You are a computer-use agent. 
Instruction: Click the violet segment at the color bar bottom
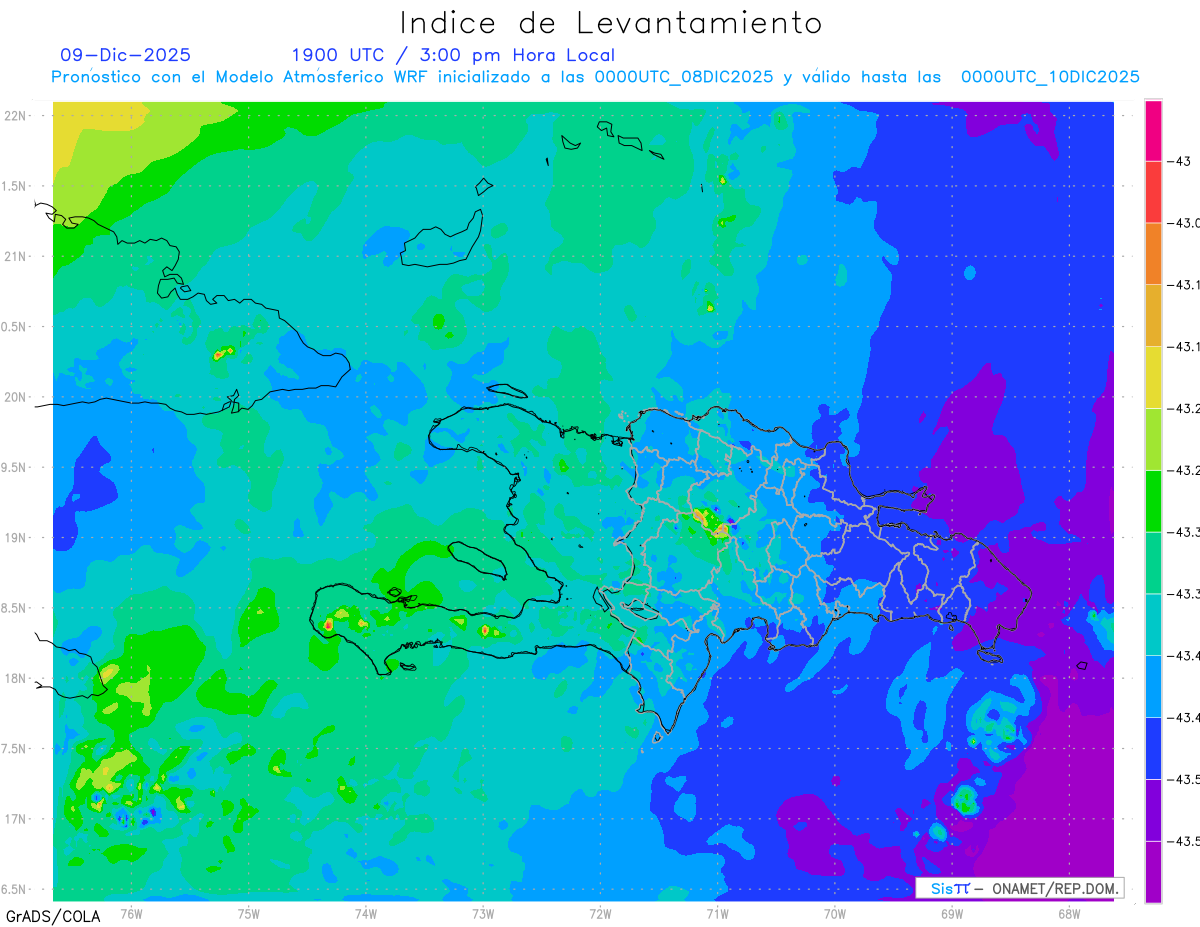click(1153, 872)
